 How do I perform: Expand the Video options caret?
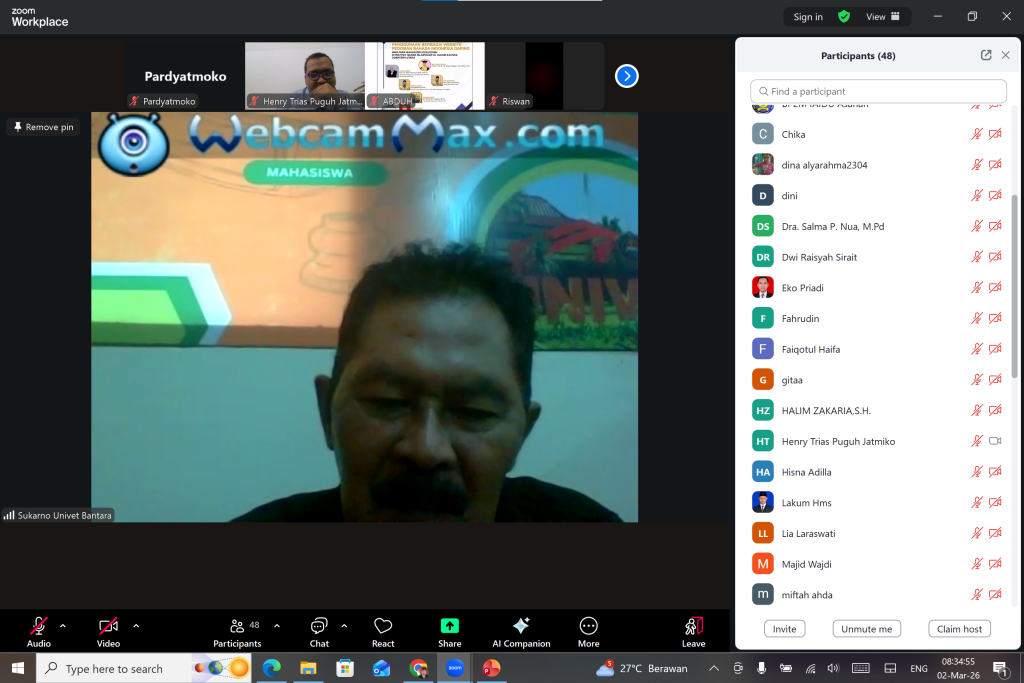136,626
